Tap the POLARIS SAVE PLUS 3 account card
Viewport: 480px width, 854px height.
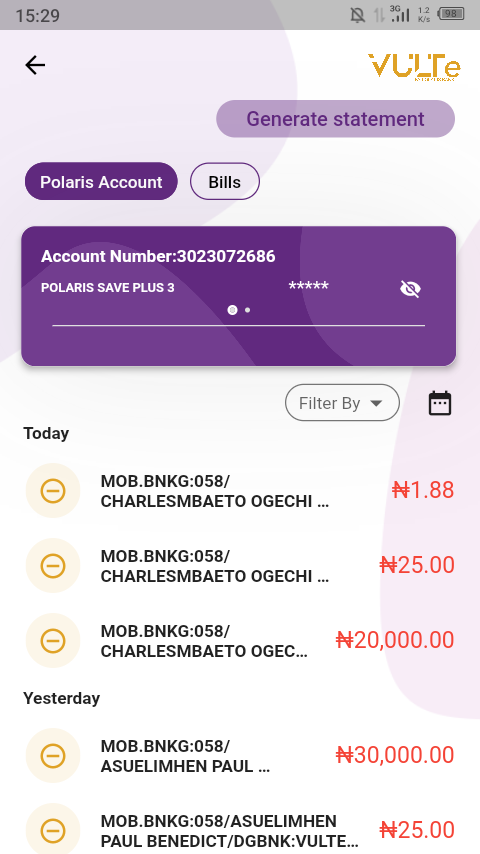pos(239,296)
